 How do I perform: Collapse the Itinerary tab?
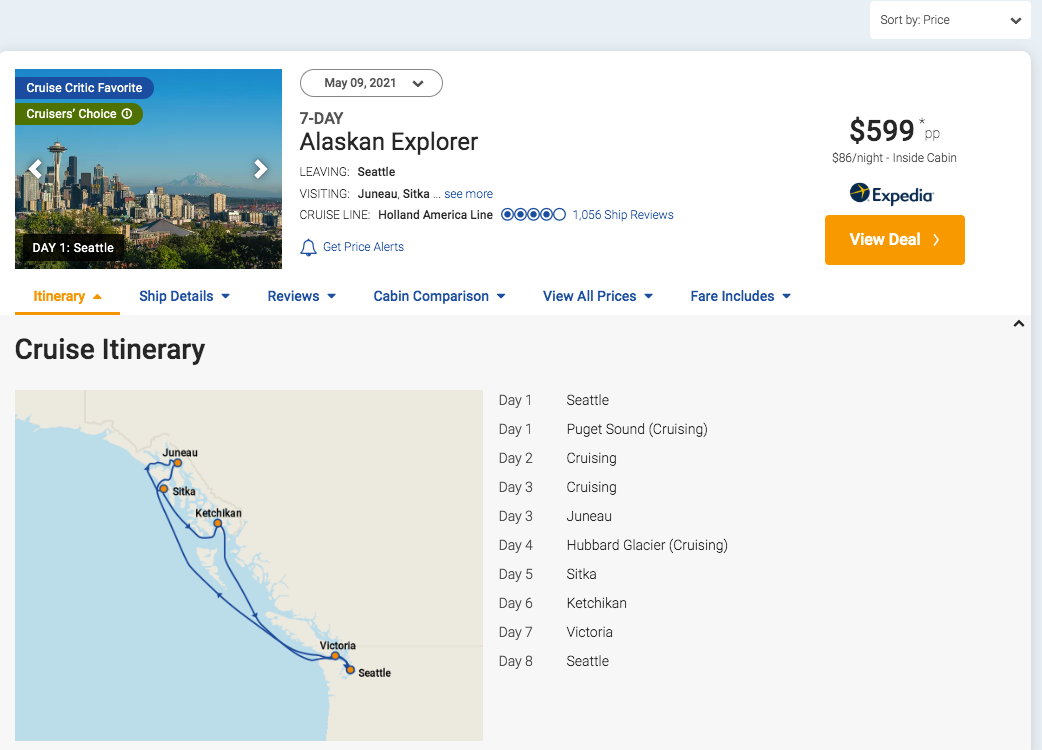point(67,296)
